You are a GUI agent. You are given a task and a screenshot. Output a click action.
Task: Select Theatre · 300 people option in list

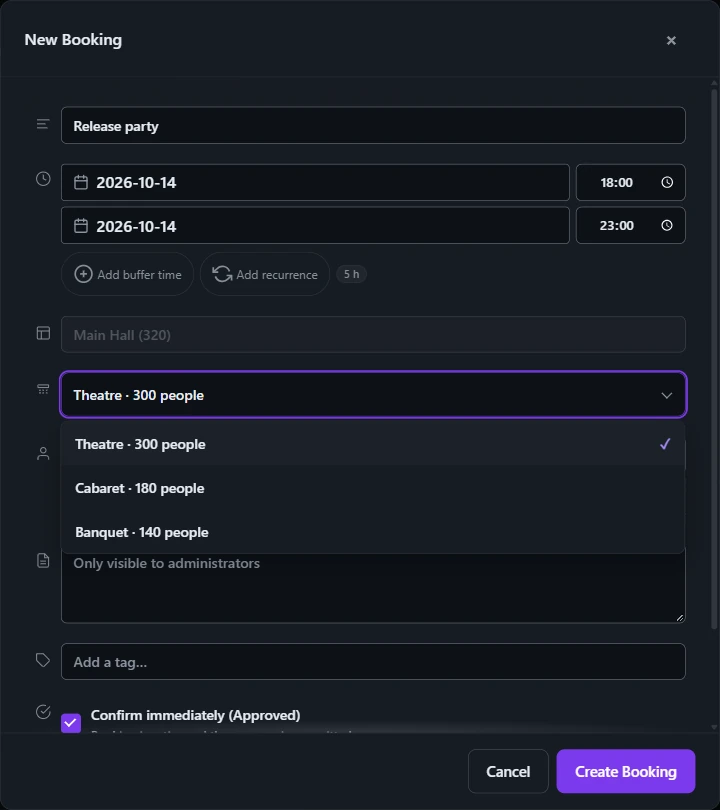click(373, 444)
